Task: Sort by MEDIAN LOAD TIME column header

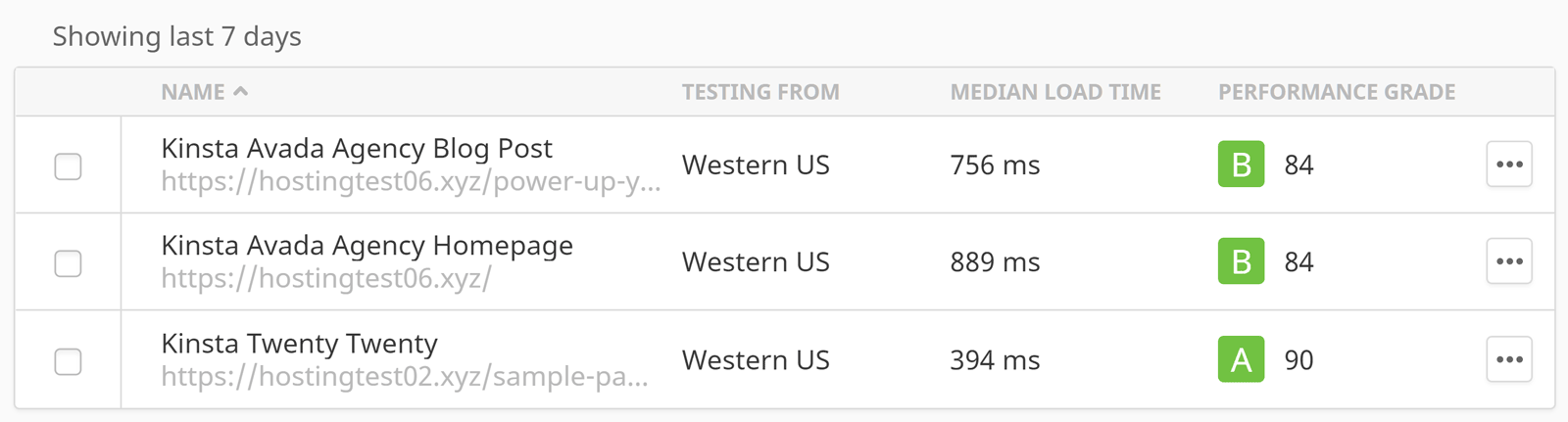Action: point(1055,92)
